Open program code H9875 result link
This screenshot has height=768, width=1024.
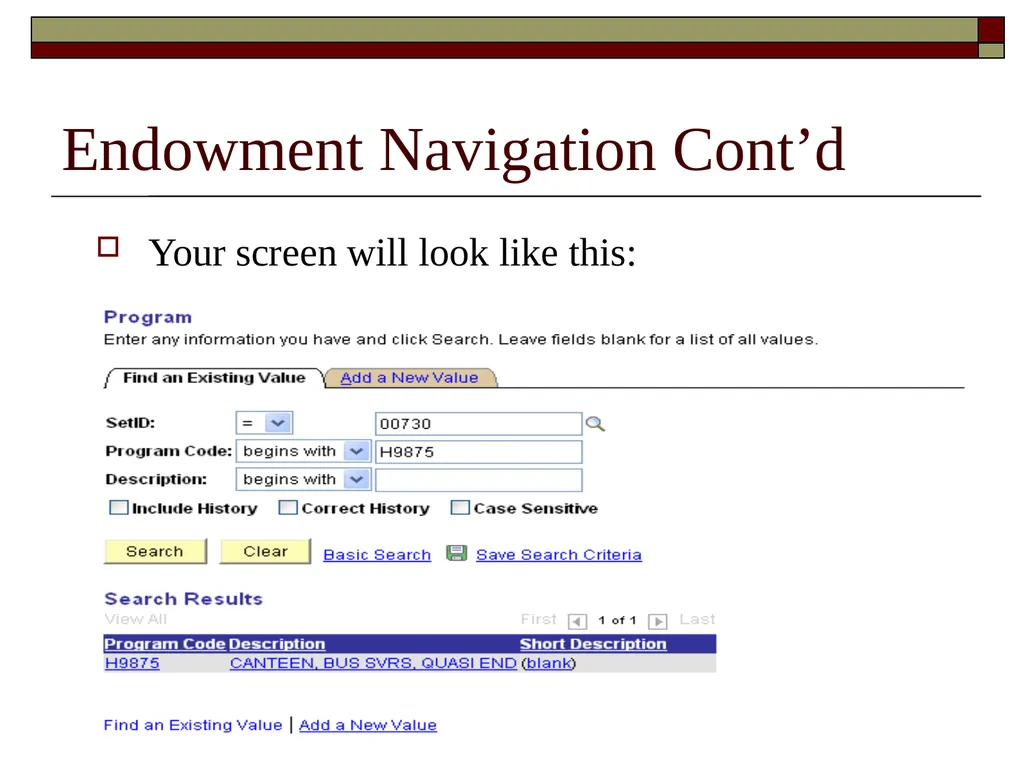click(x=132, y=663)
